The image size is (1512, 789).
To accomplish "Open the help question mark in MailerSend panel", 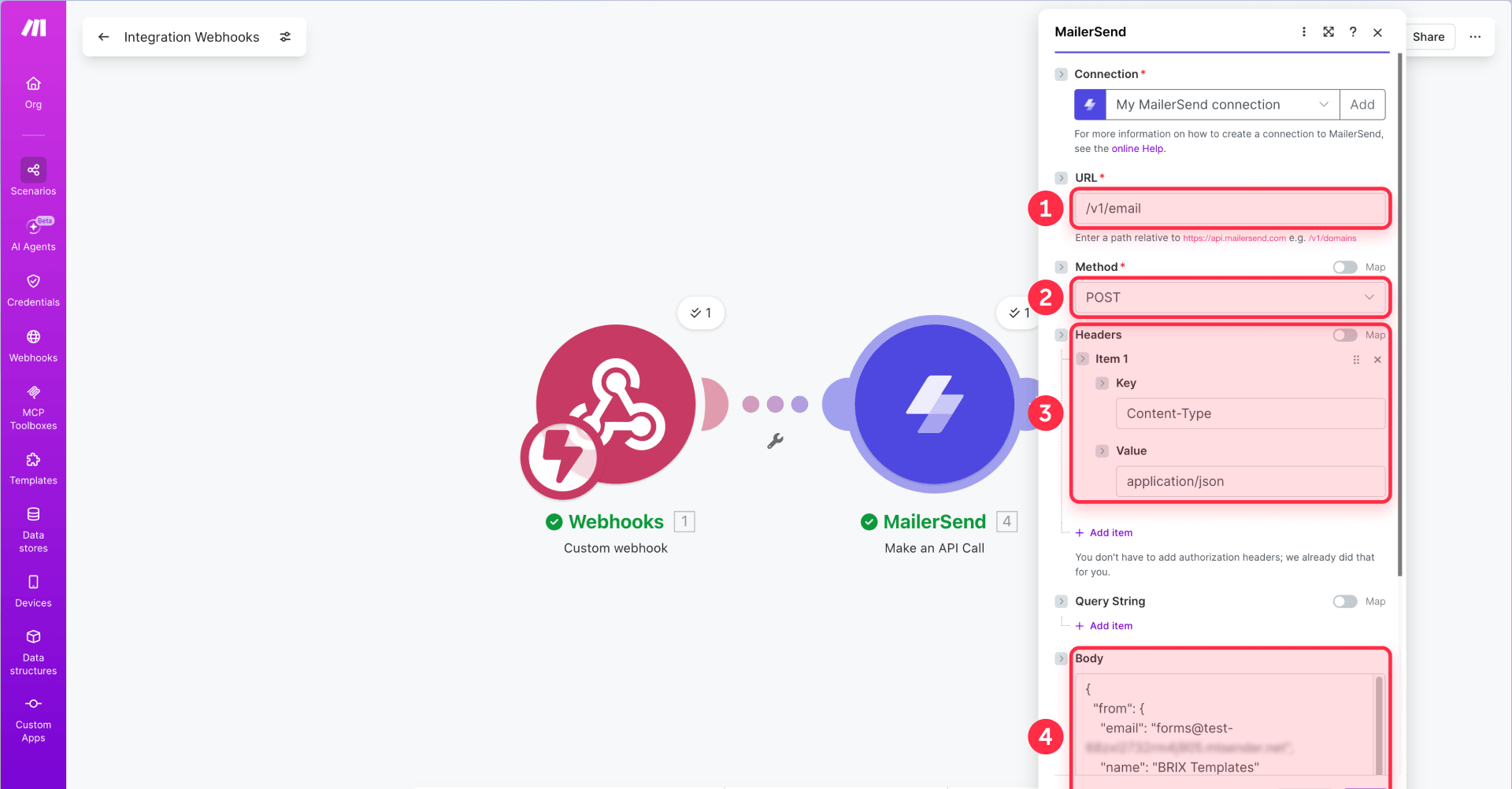I will (1353, 31).
